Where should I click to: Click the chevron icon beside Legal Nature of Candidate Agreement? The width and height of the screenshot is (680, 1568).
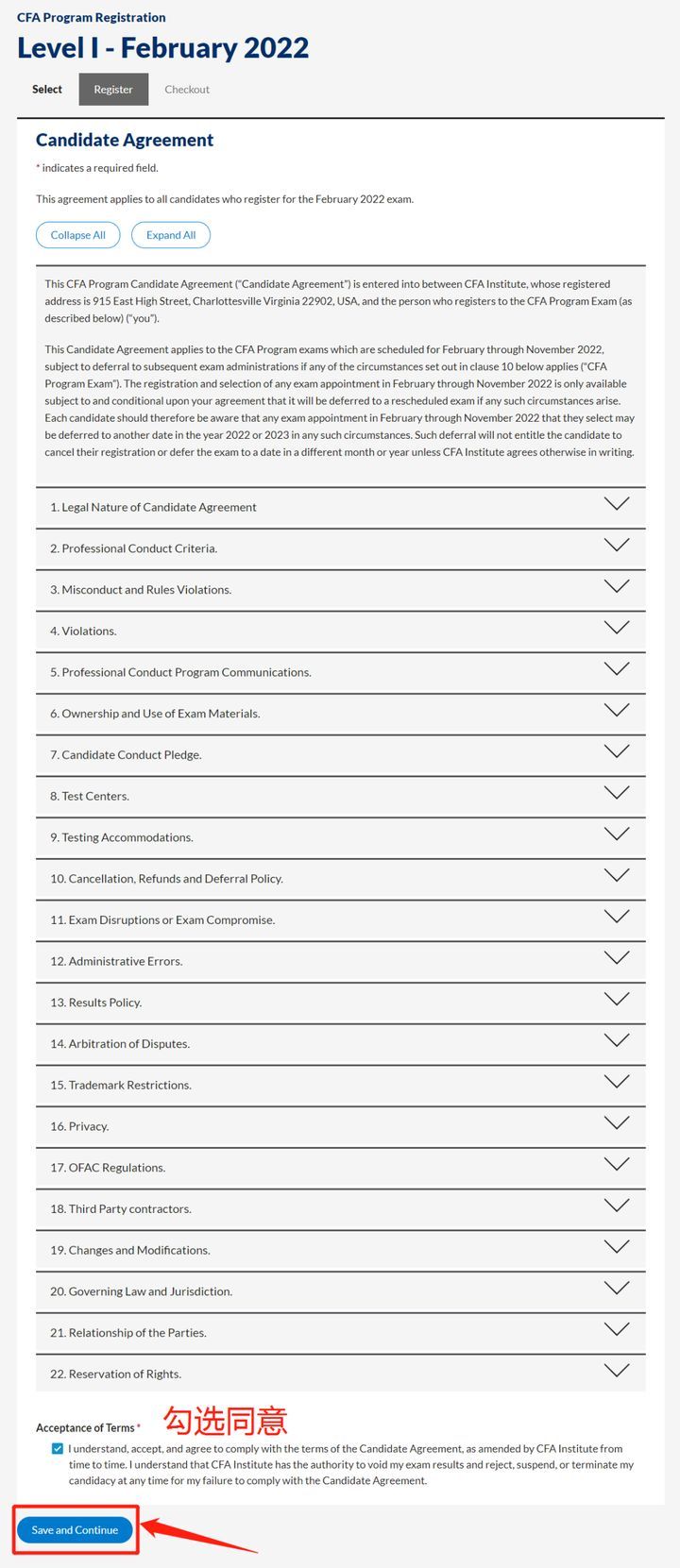click(x=616, y=504)
